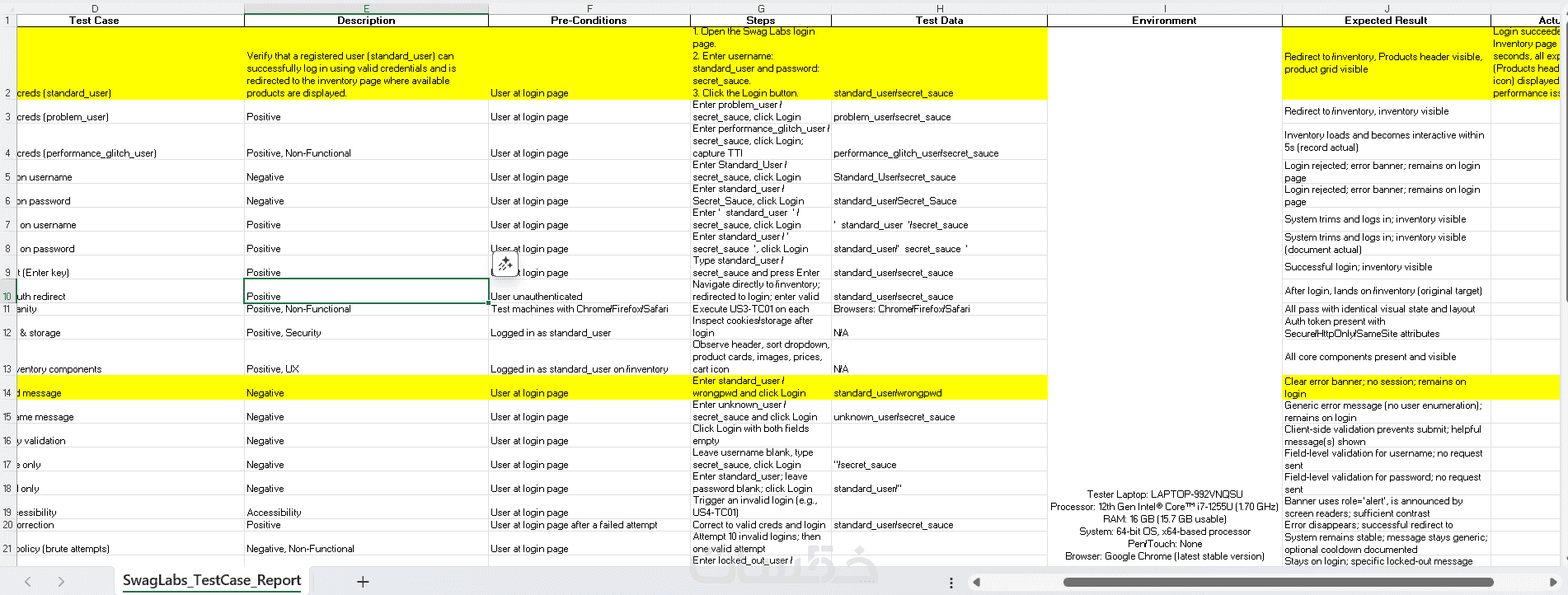Select the "Clear error banner; no session" cell
The height and width of the screenshot is (595, 1568).
(1387, 387)
